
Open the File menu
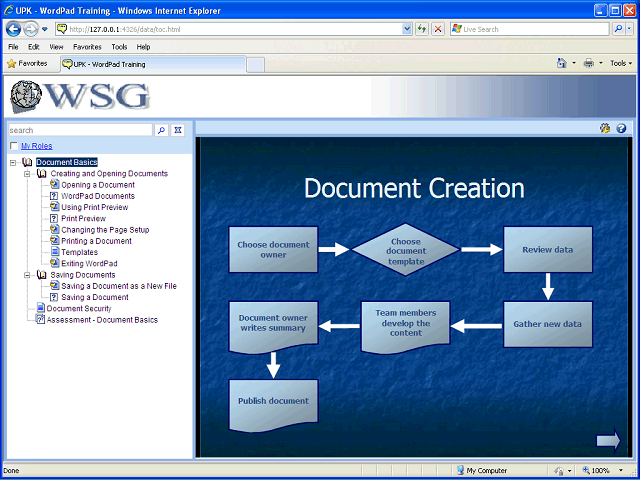click(x=13, y=47)
